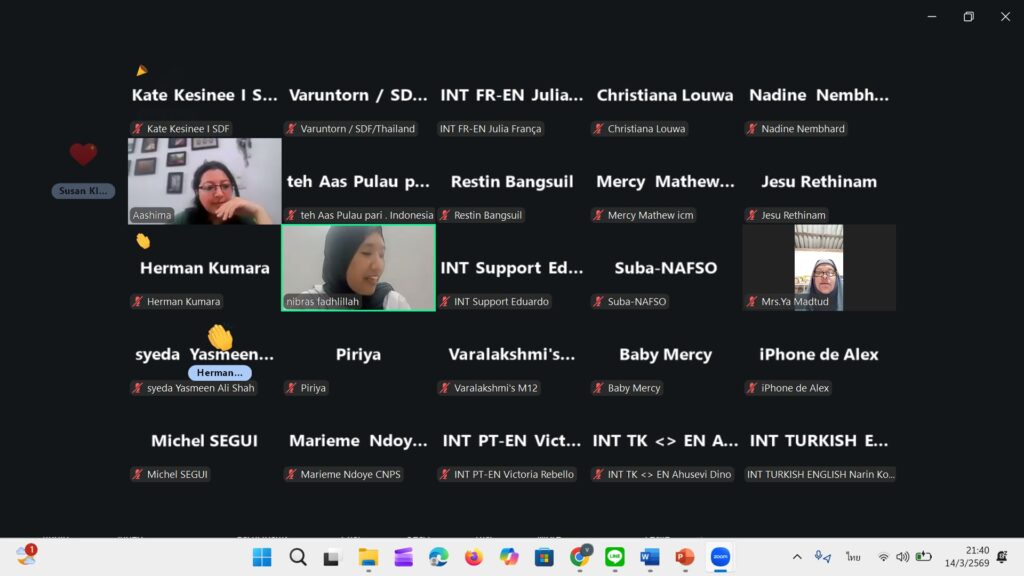Open Microsoft Word from the taskbar
This screenshot has width=1024, height=576.
[x=650, y=557]
